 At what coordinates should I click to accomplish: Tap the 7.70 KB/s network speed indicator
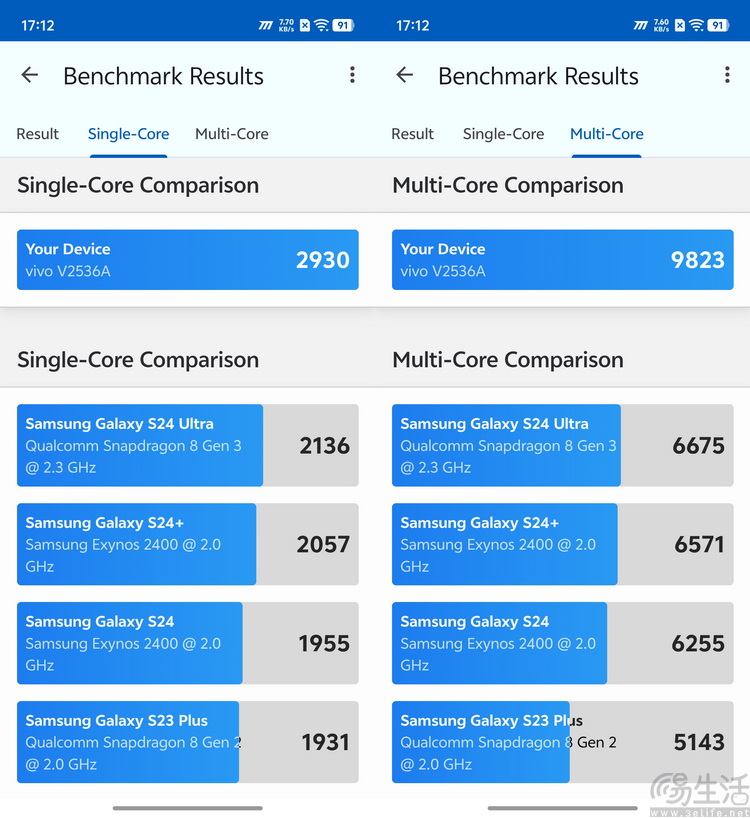pyautogui.click(x=286, y=25)
